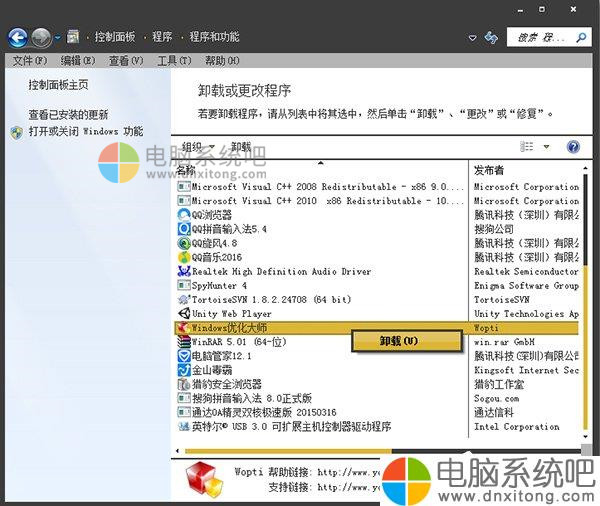This screenshot has width=600, height=506.
Task: Click the Wopti details pane icon
Action: coord(204,478)
